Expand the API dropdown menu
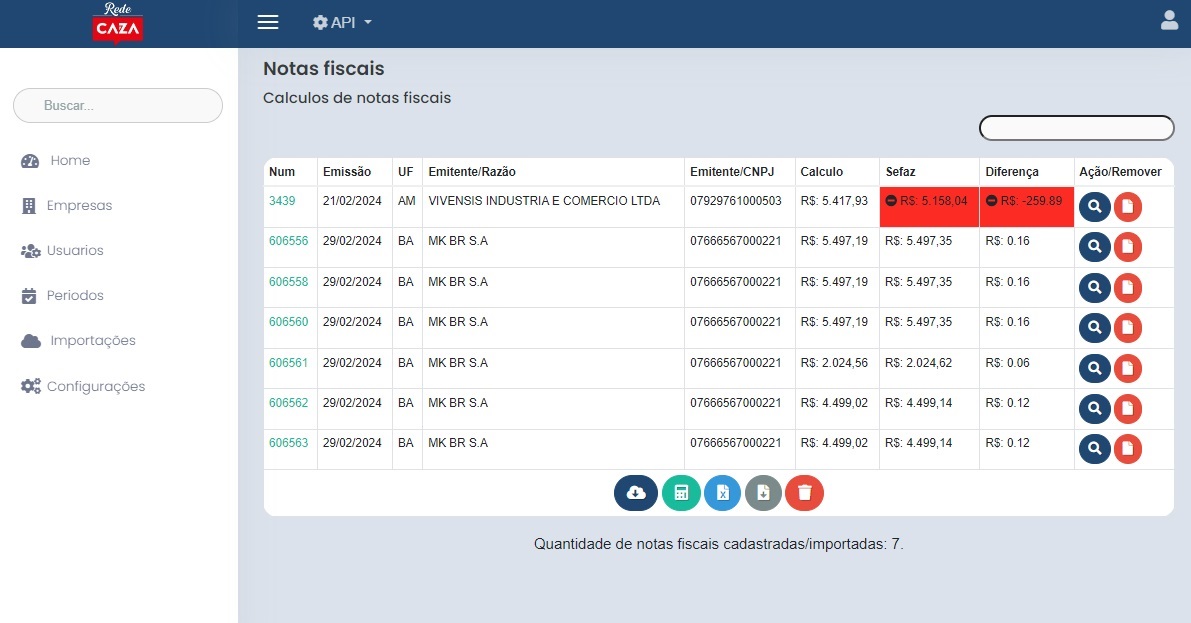1191x623 pixels. [x=342, y=22]
